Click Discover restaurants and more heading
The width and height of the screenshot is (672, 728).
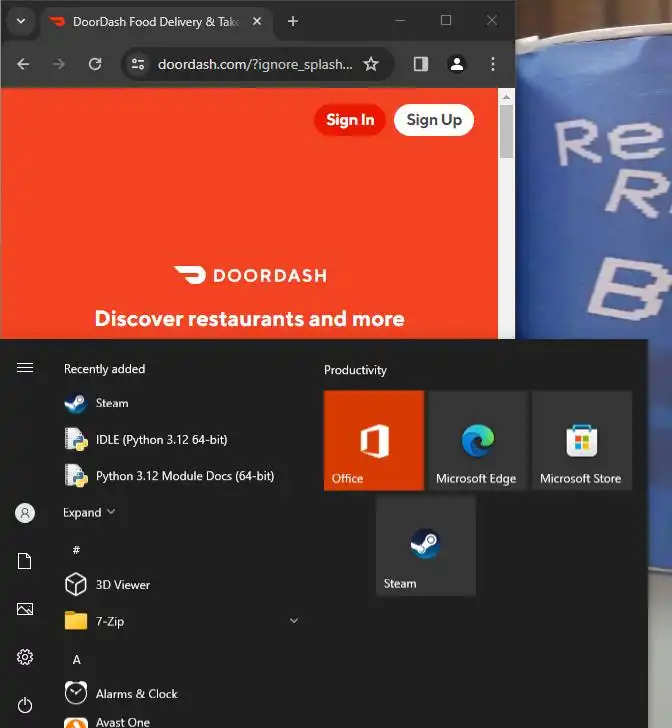[x=250, y=319]
